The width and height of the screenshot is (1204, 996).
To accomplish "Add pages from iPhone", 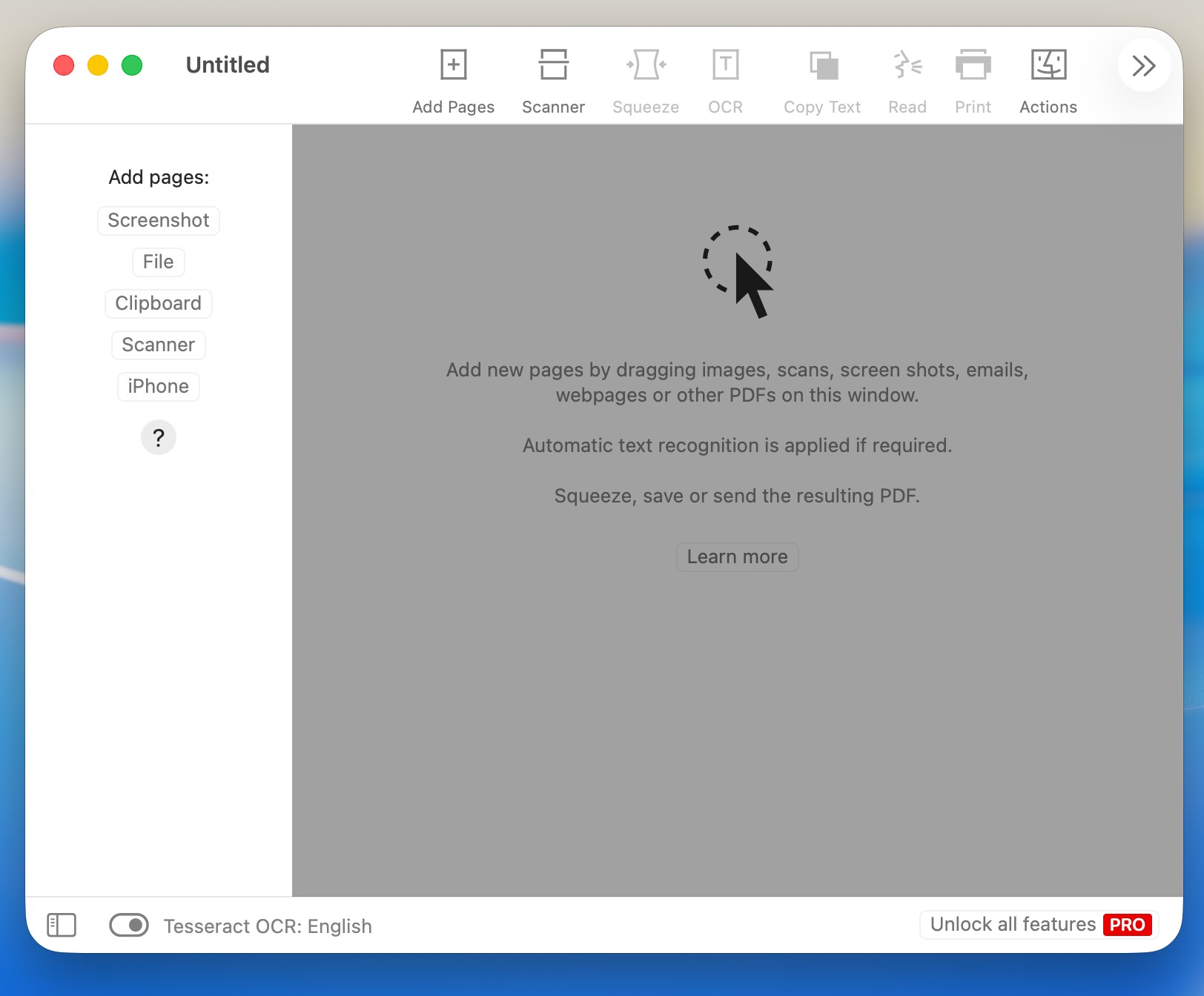I will click(x=159, y=387).
